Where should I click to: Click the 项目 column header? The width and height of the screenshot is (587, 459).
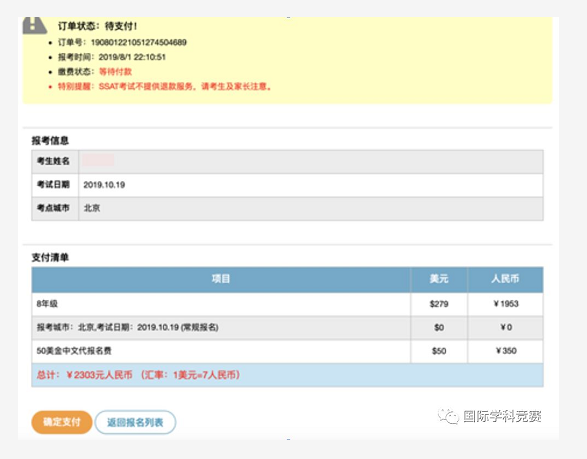click(x=221, y=279)
